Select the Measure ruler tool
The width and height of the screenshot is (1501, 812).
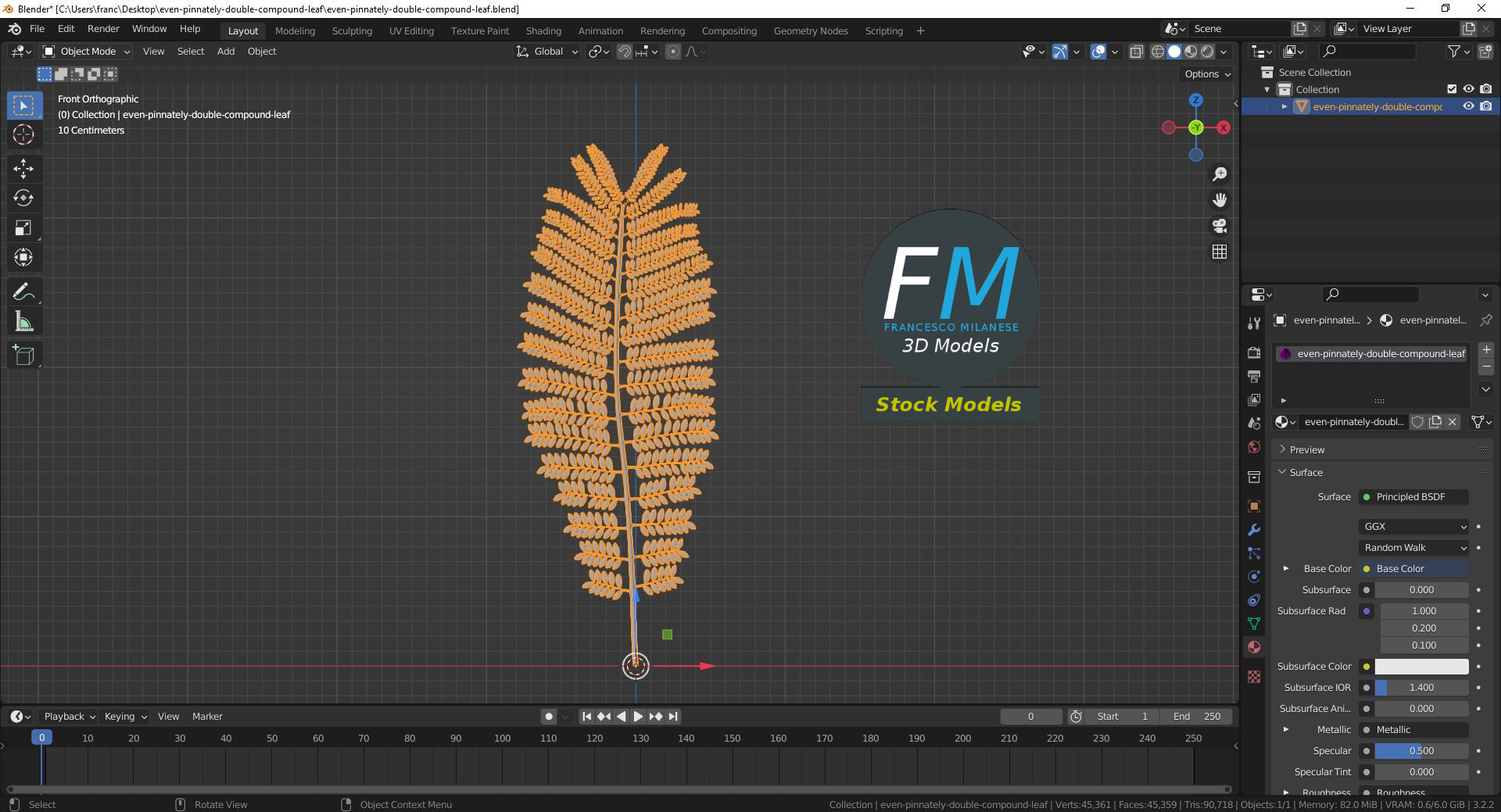pyautogui.click(x=23, y=322)
